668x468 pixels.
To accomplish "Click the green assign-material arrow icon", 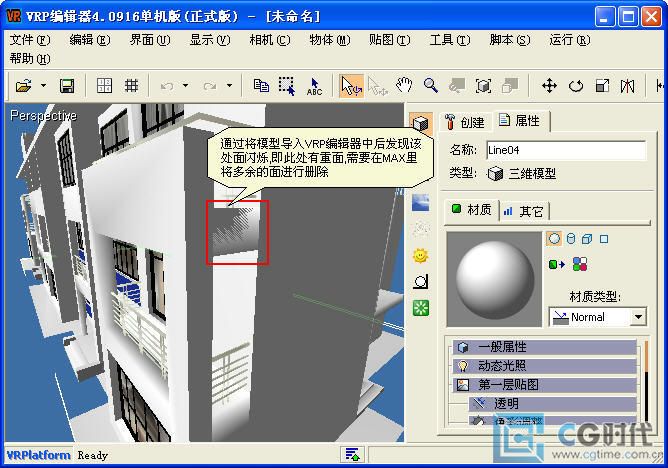I will point(556,264).
